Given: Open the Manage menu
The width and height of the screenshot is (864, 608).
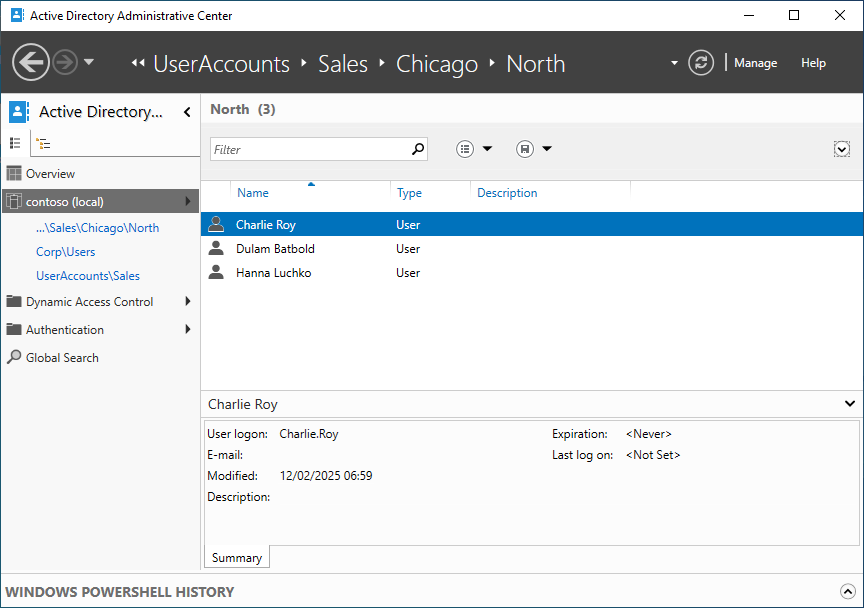Looking at the screenshot, I should coord(755,63).
